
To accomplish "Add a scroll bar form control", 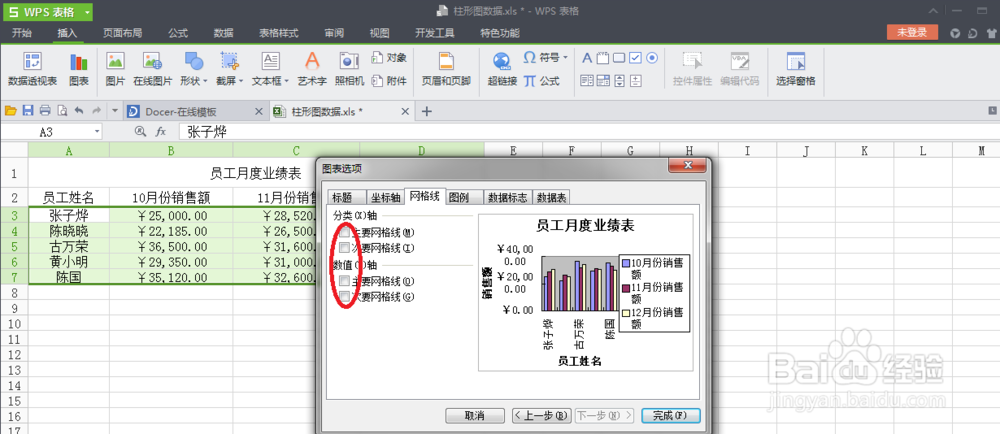I will point(619,81).
